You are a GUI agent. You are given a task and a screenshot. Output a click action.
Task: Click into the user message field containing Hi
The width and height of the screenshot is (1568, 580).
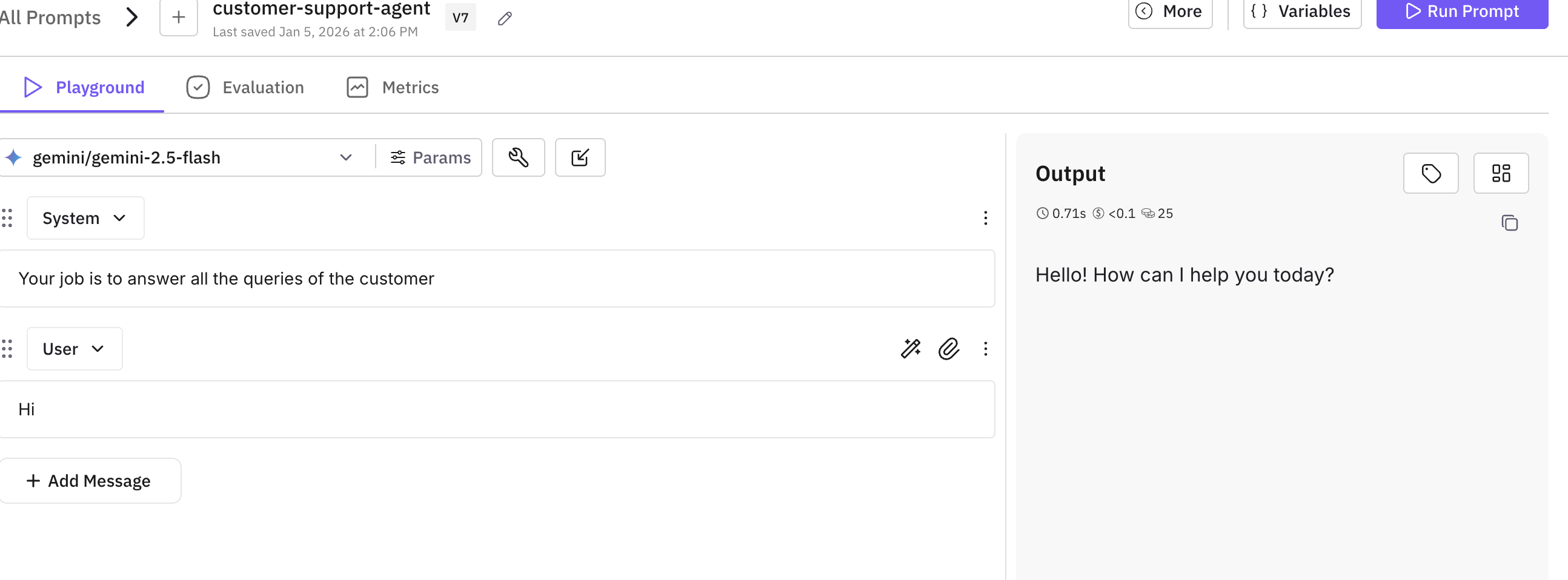[x=497, y=409]
